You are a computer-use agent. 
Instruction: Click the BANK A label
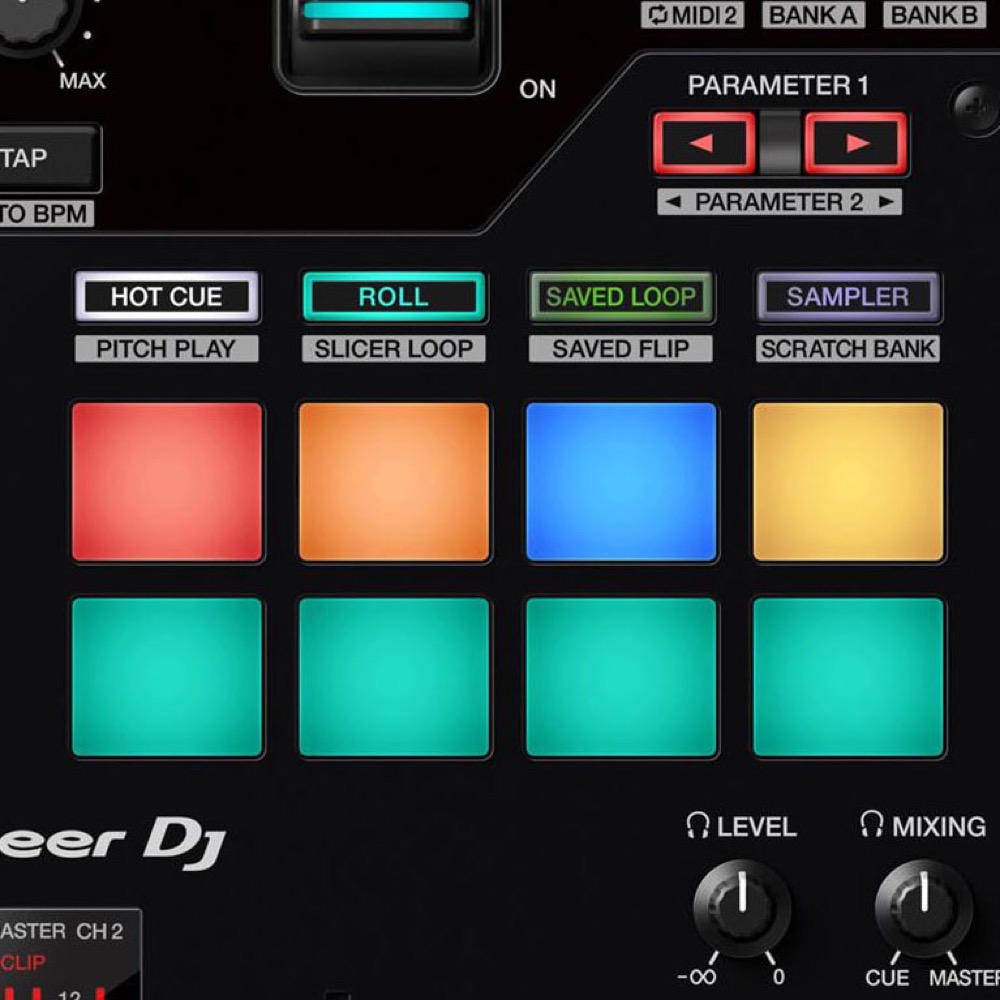pos(813,15)
